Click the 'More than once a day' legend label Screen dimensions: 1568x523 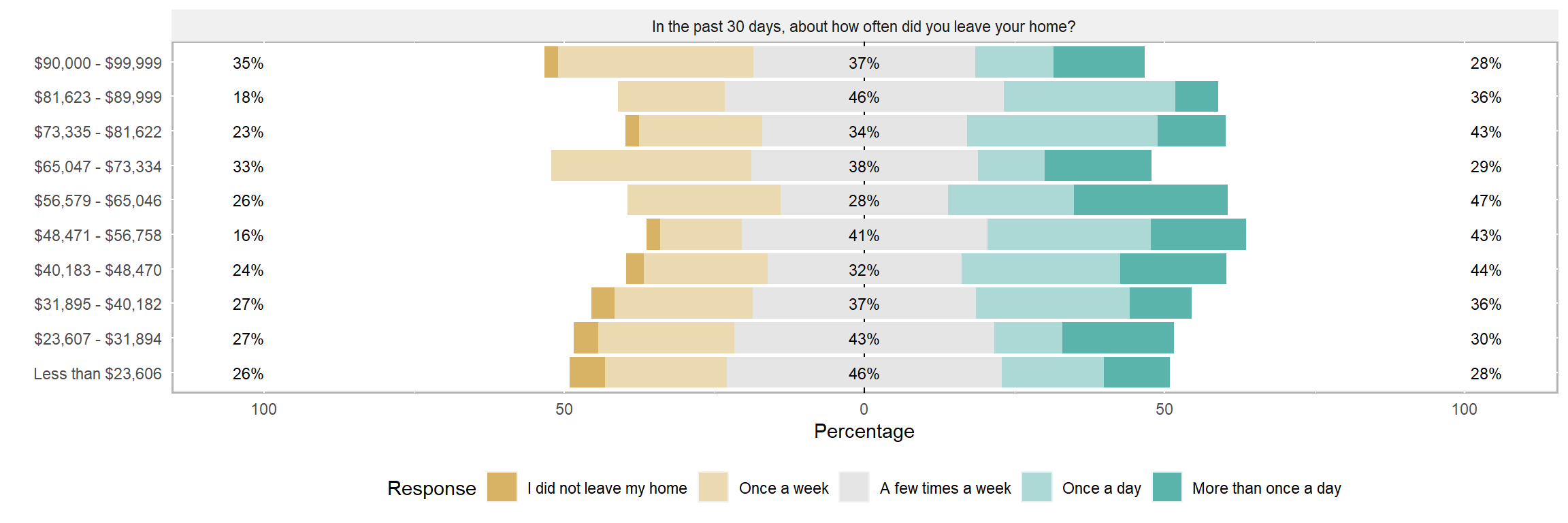pyautogui.click(x=1266, y=488)
